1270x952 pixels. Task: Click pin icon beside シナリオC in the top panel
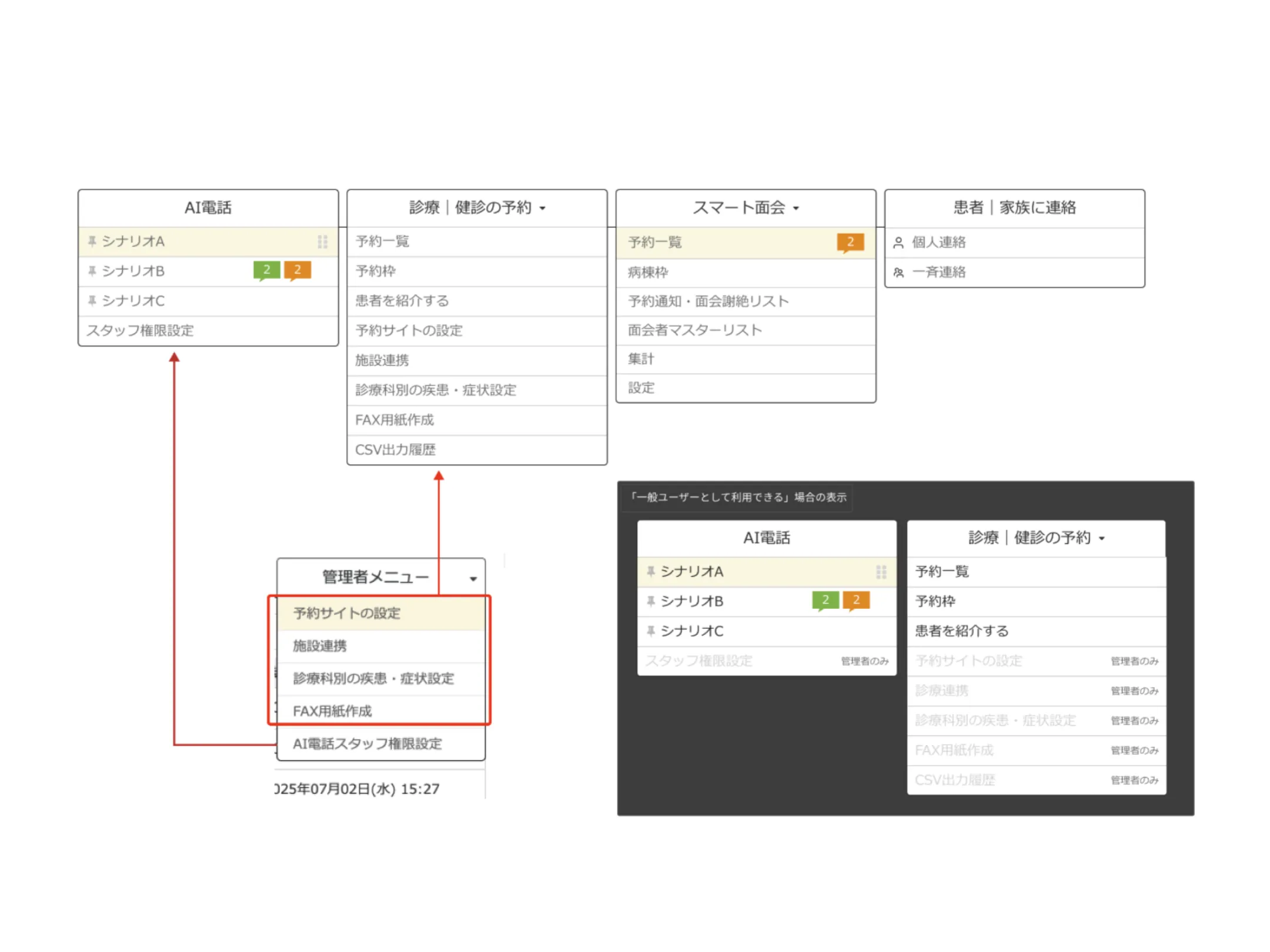point(92,301)
